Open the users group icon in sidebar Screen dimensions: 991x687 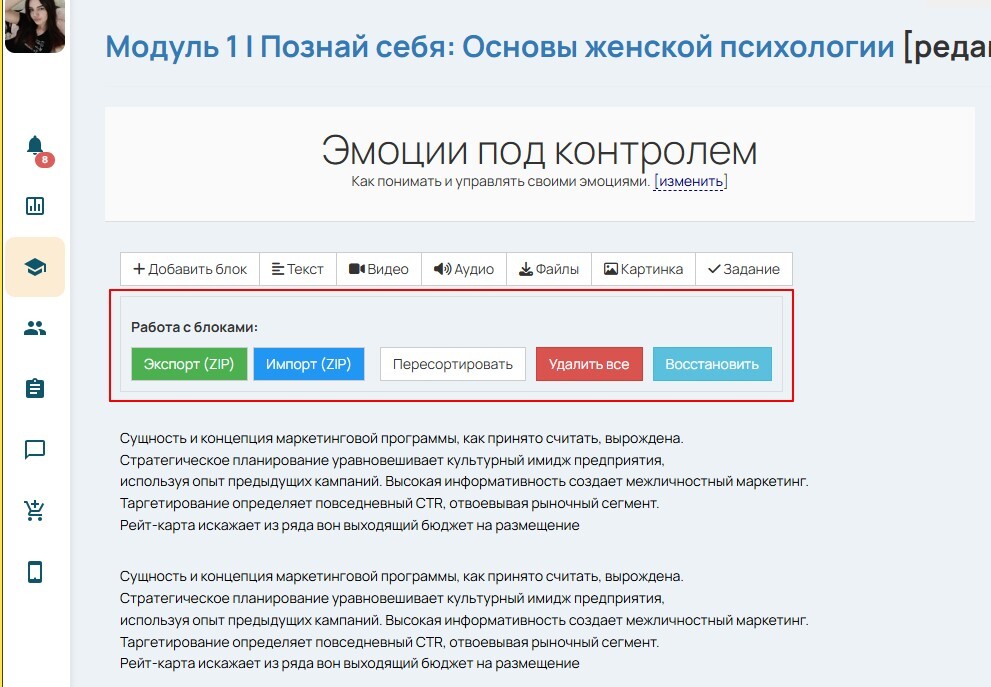(36, 328)
